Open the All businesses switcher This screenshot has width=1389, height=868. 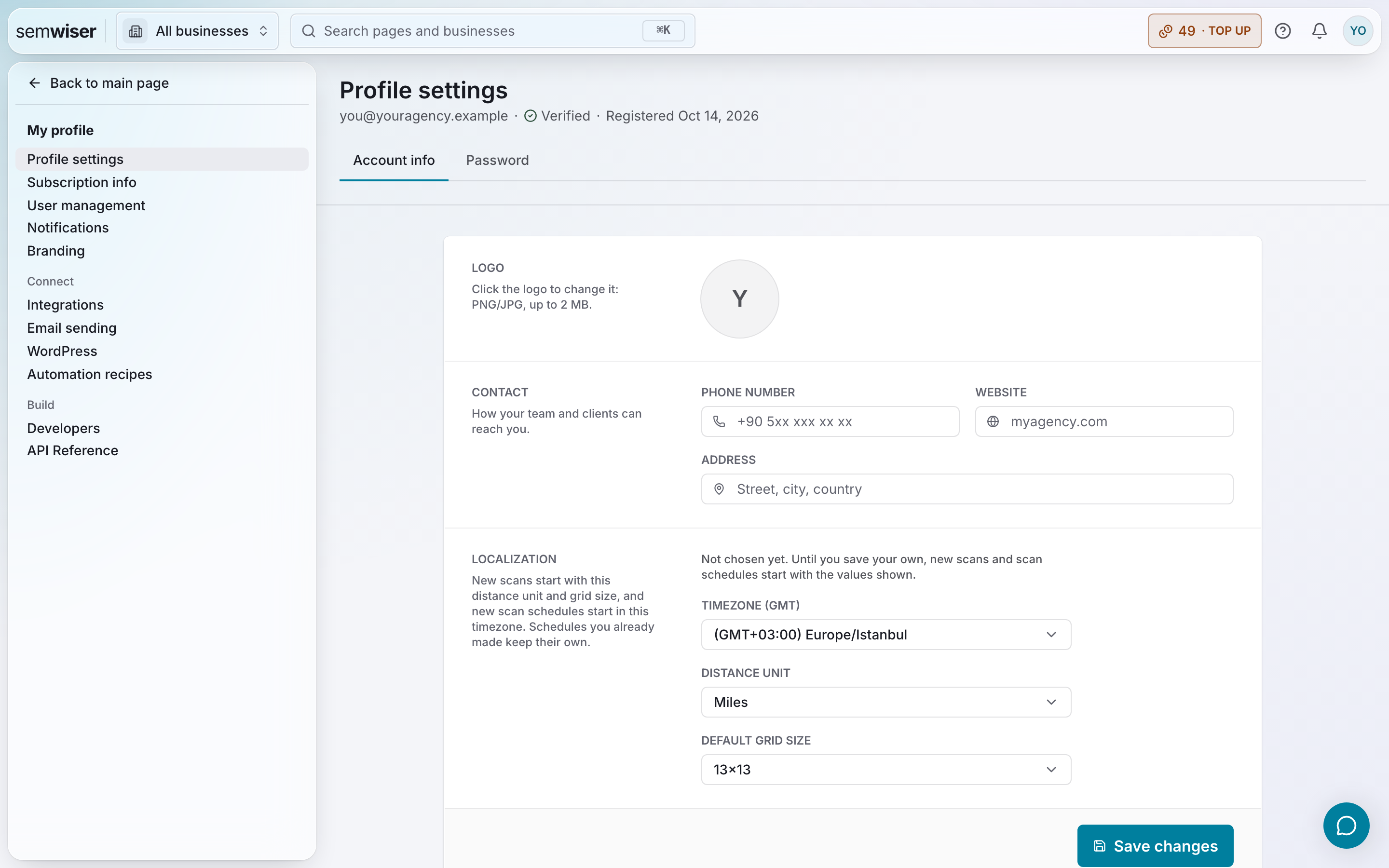(197, 31)
